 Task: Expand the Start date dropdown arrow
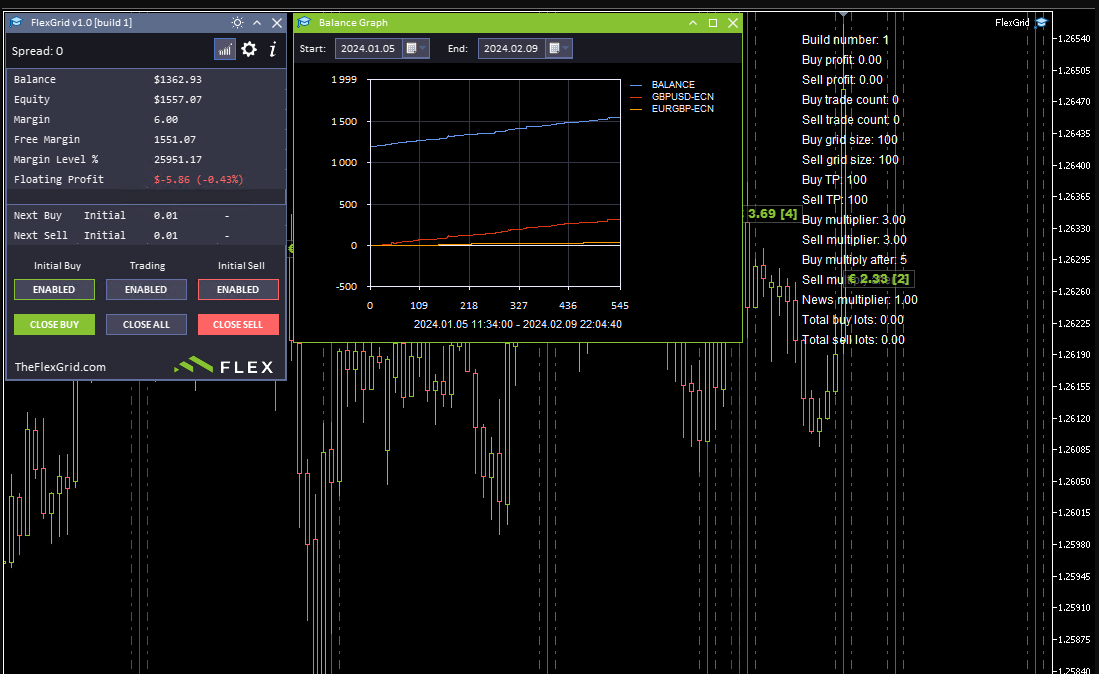[420, 47]
